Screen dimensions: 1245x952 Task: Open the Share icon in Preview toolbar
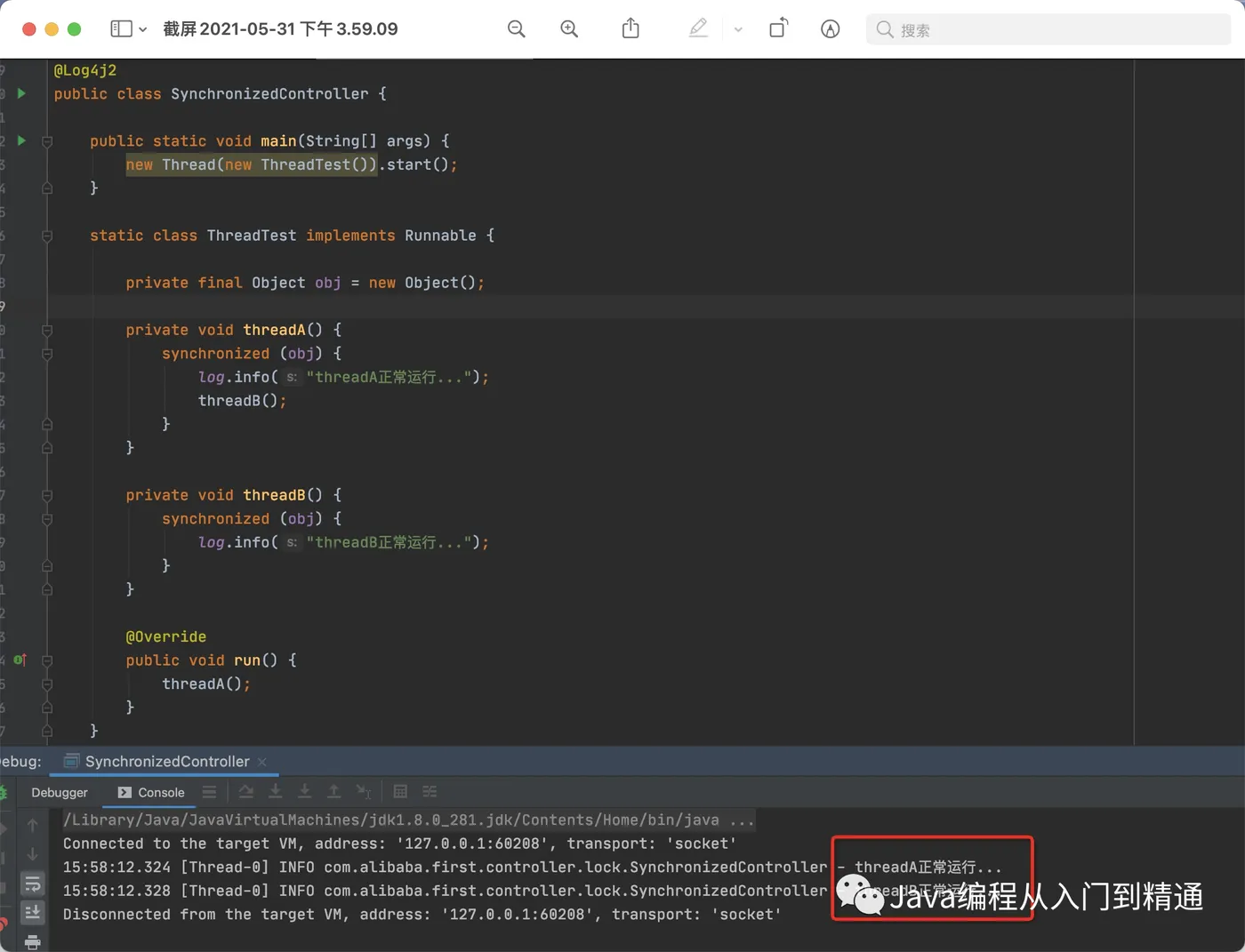click(631, 28)
